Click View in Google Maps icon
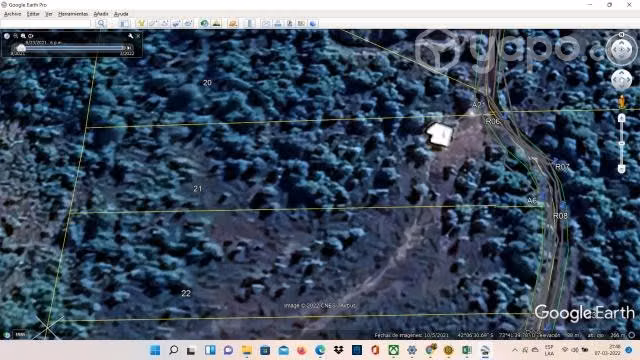Screen dimensions: 640x360 point(301,23)
